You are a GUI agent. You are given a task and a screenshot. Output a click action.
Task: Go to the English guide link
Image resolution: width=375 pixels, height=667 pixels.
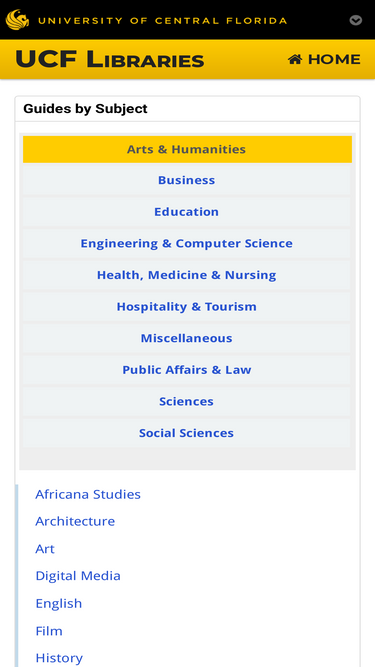pyautogui.click(x=59, y=604)
